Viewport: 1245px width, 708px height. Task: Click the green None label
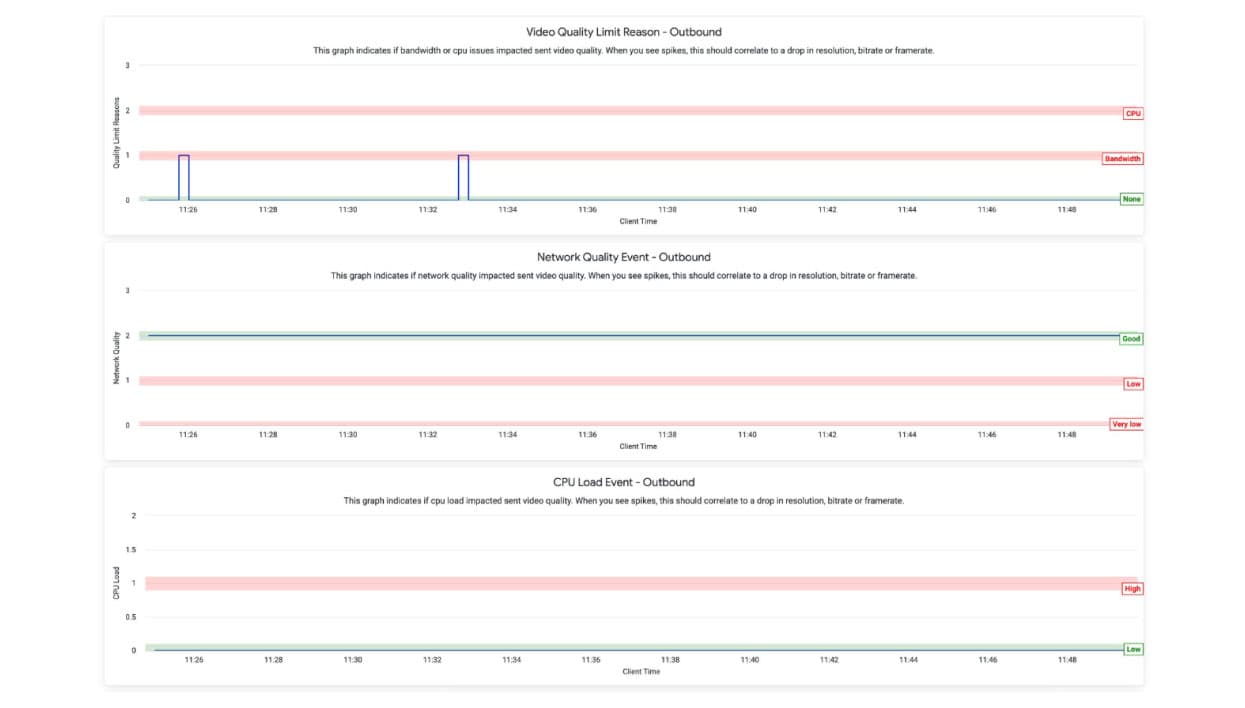coord(1131,199)
